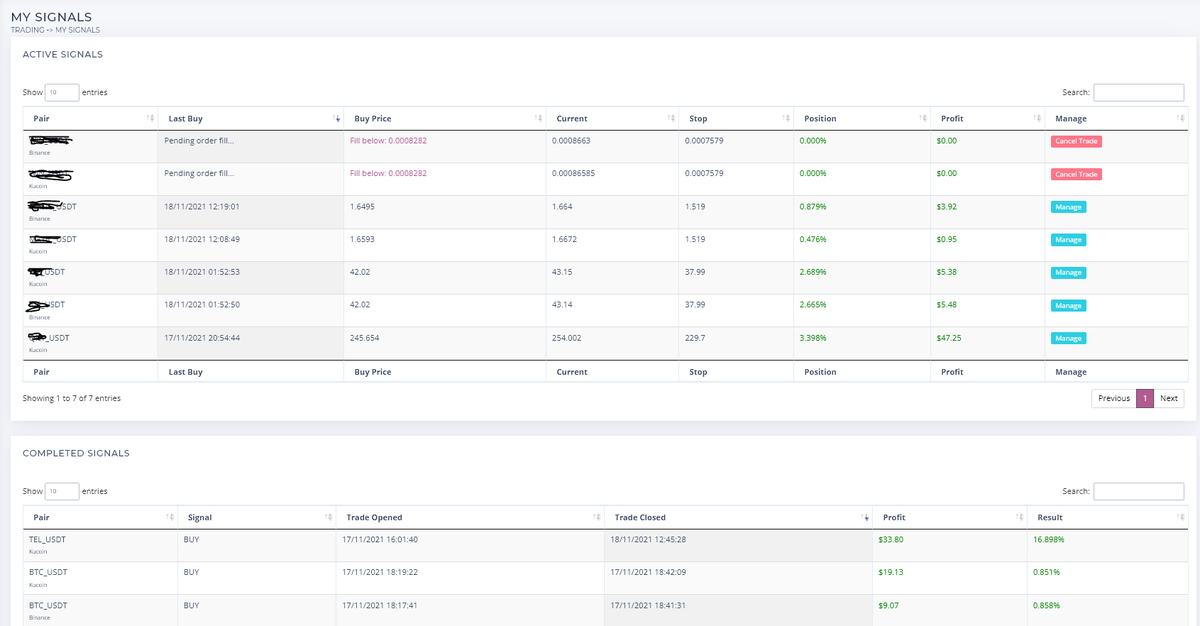
Task: Click the 229.7 stop value
Action: (x=695, y=338)
